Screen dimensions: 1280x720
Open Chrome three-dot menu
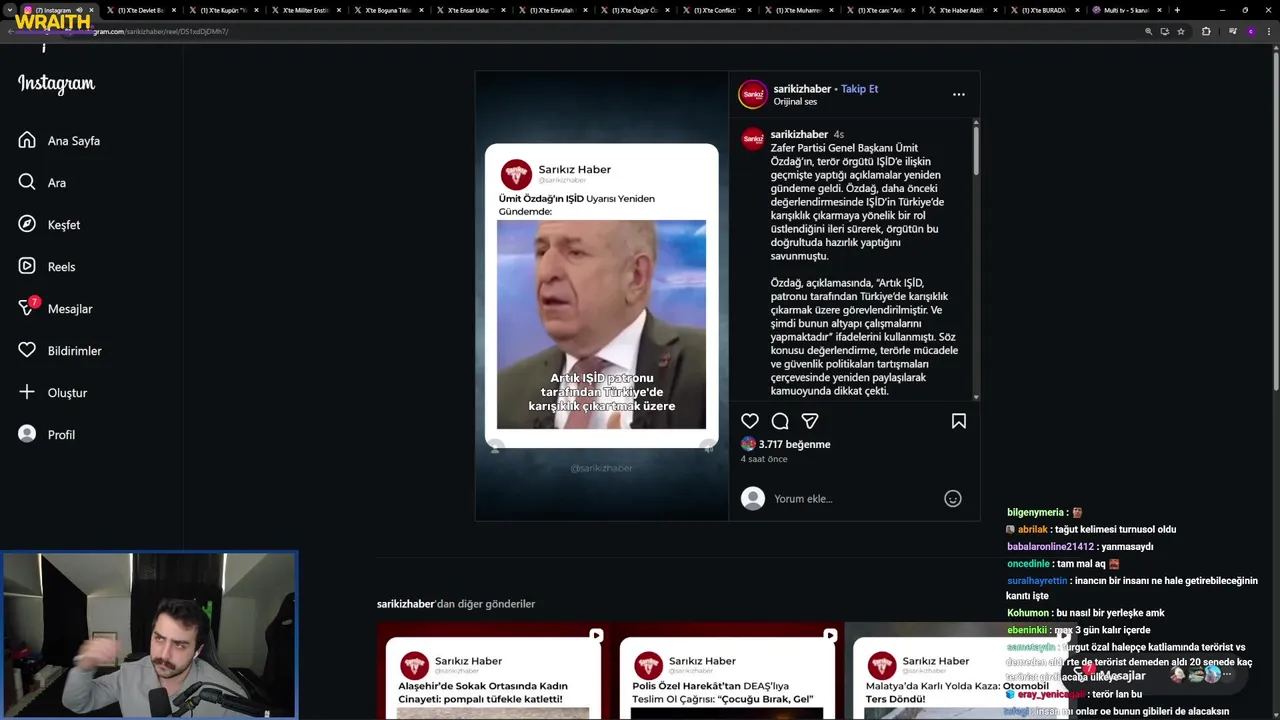click(x=1267, y=31)
